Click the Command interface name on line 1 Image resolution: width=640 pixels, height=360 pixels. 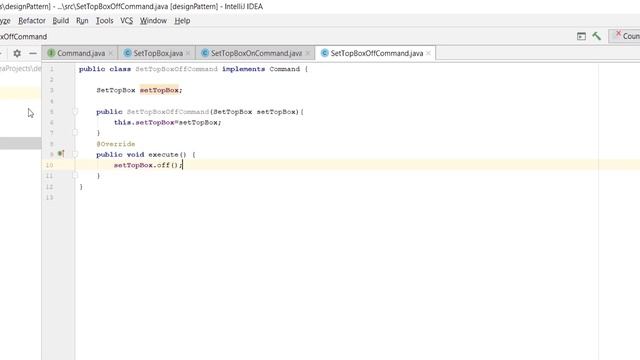point(284,69)
